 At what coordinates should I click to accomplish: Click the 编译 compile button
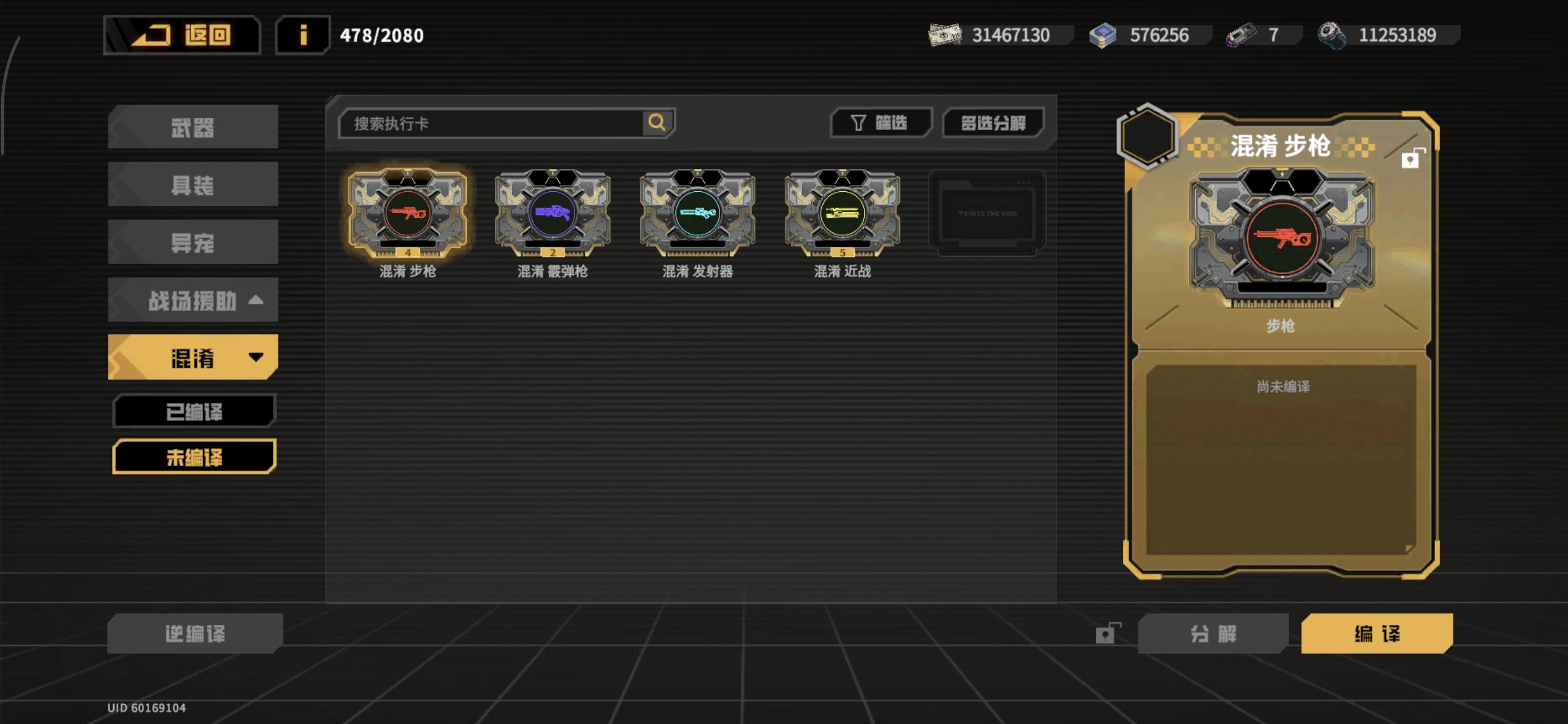[x=1376, y=633]
